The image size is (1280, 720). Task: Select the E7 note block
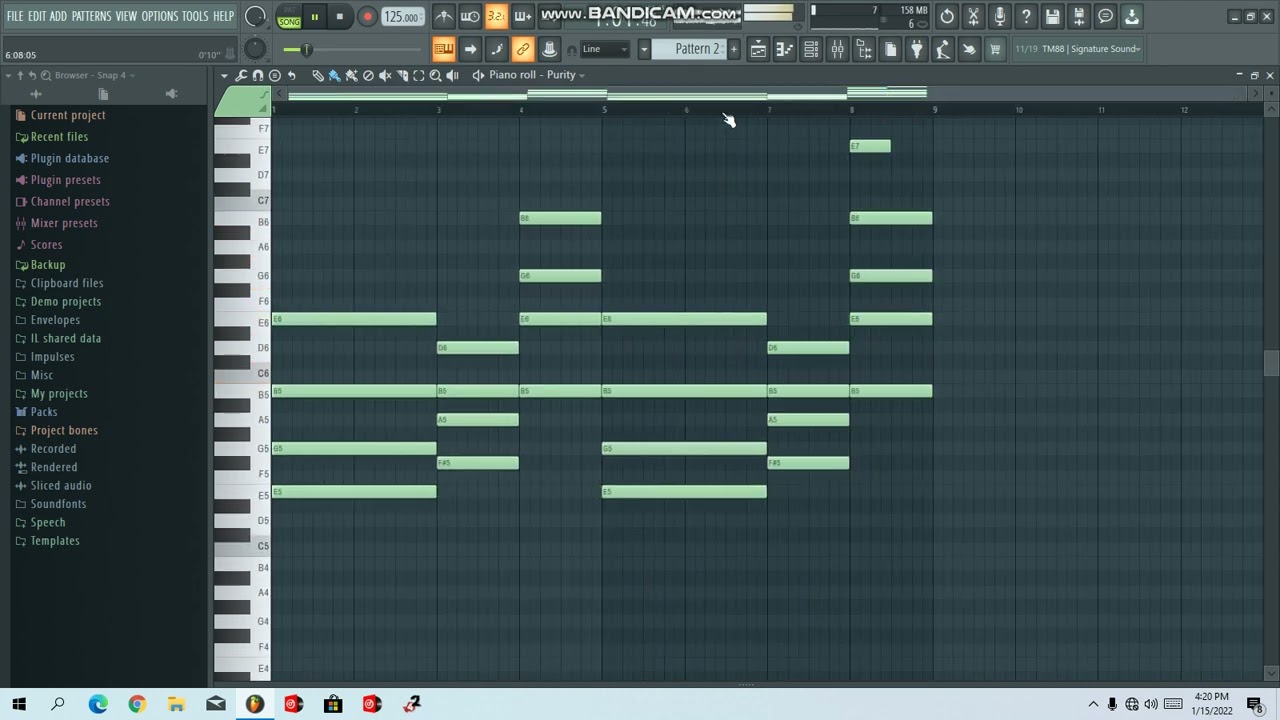870,147
